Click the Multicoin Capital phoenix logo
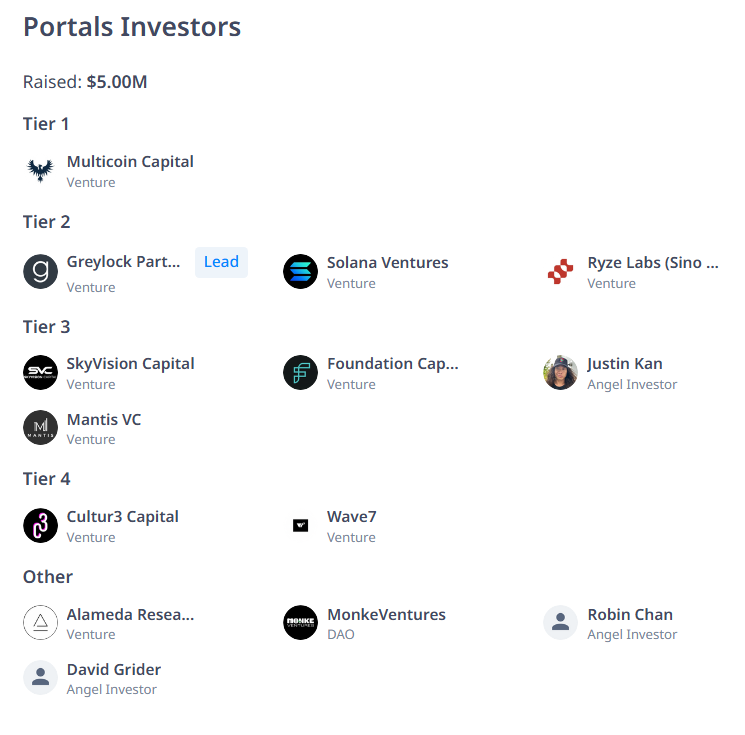The image size is (745, 735). pos(40,171)
